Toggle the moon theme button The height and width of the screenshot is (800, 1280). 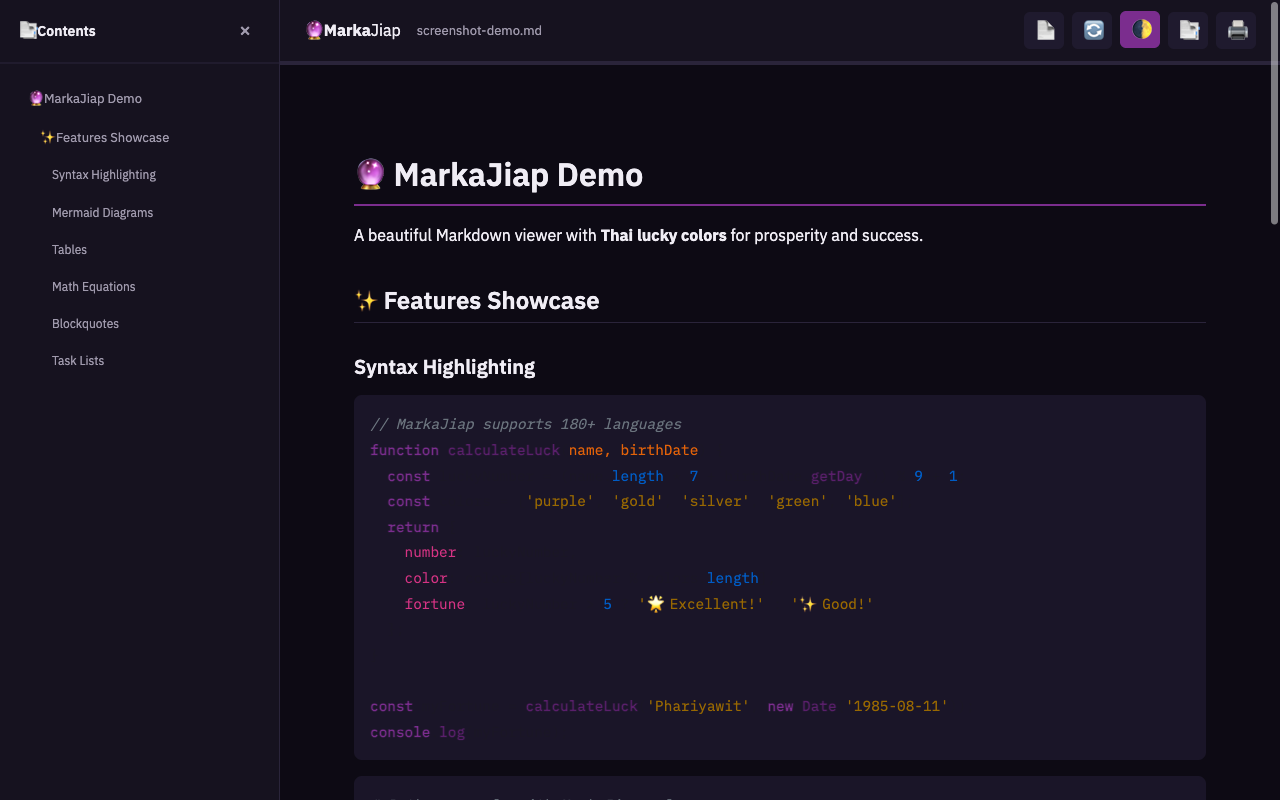pyautogui.click(x=1140, y=30)
